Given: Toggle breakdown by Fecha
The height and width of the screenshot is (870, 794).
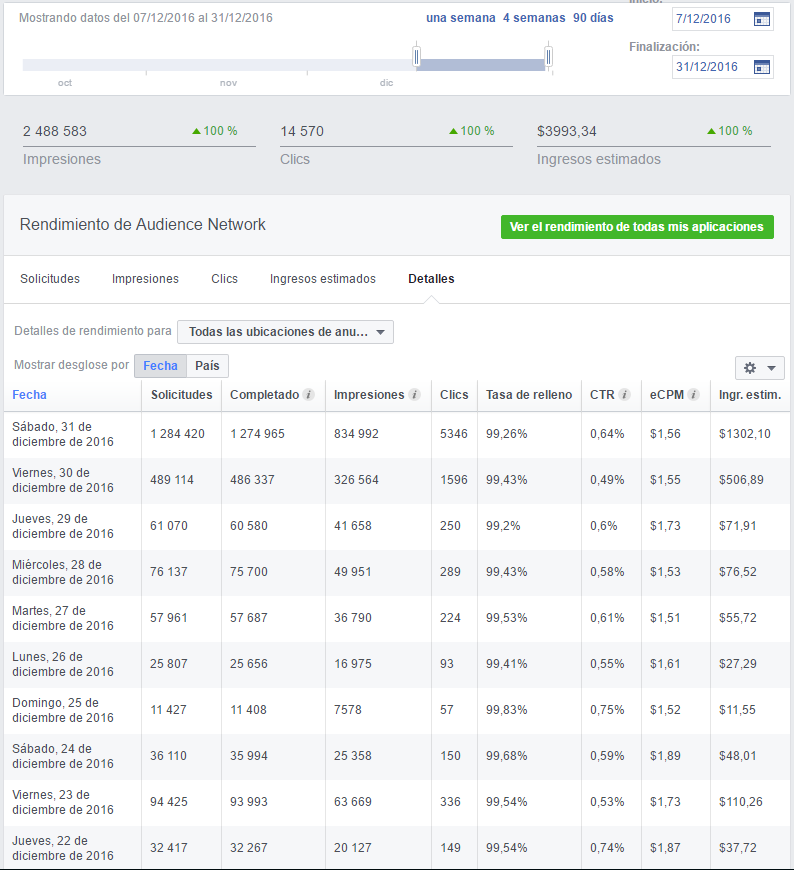Looking at the screenshot, I should (x=160, y=366).
